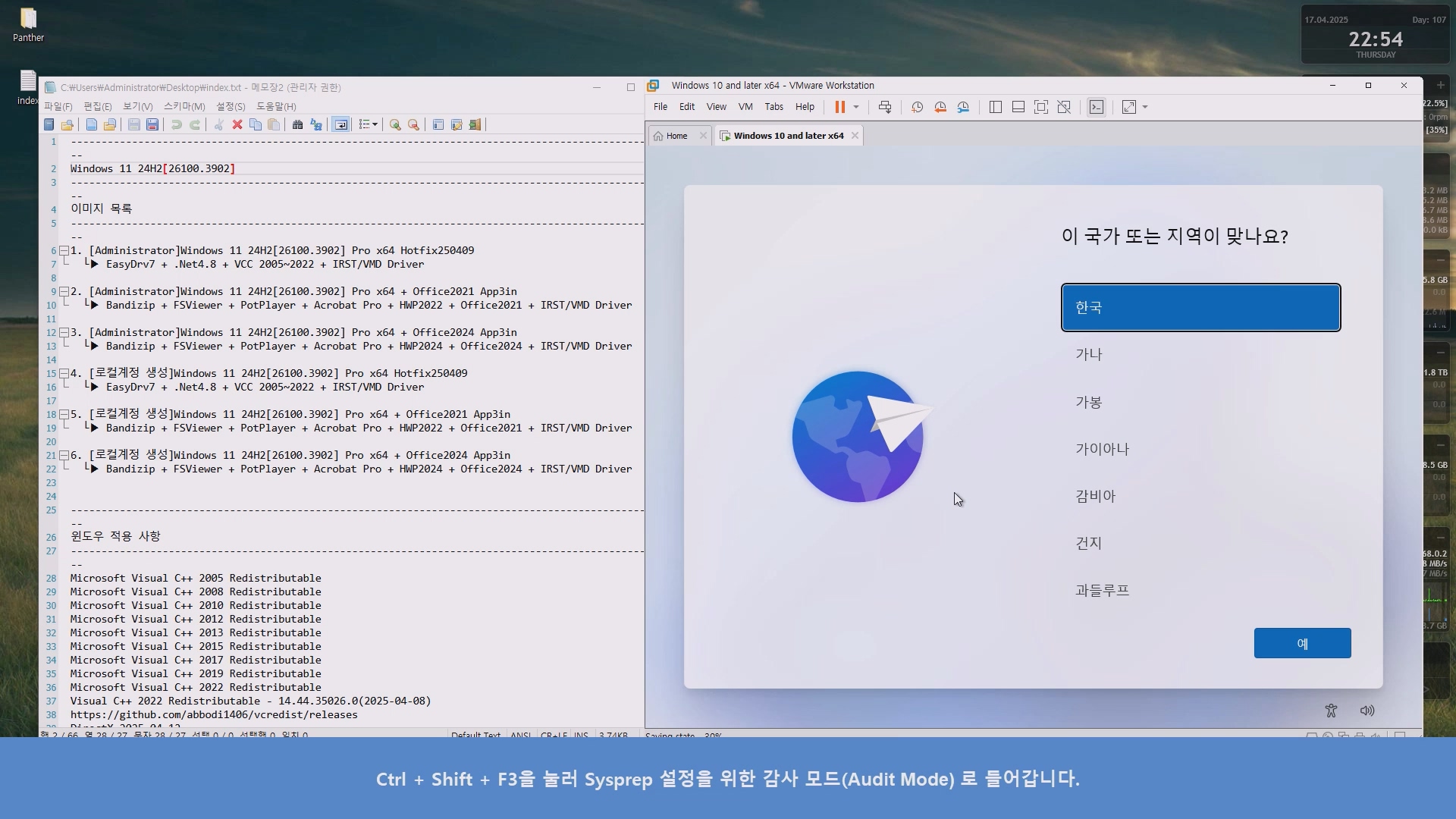Open the VM menu

[745, 107]
